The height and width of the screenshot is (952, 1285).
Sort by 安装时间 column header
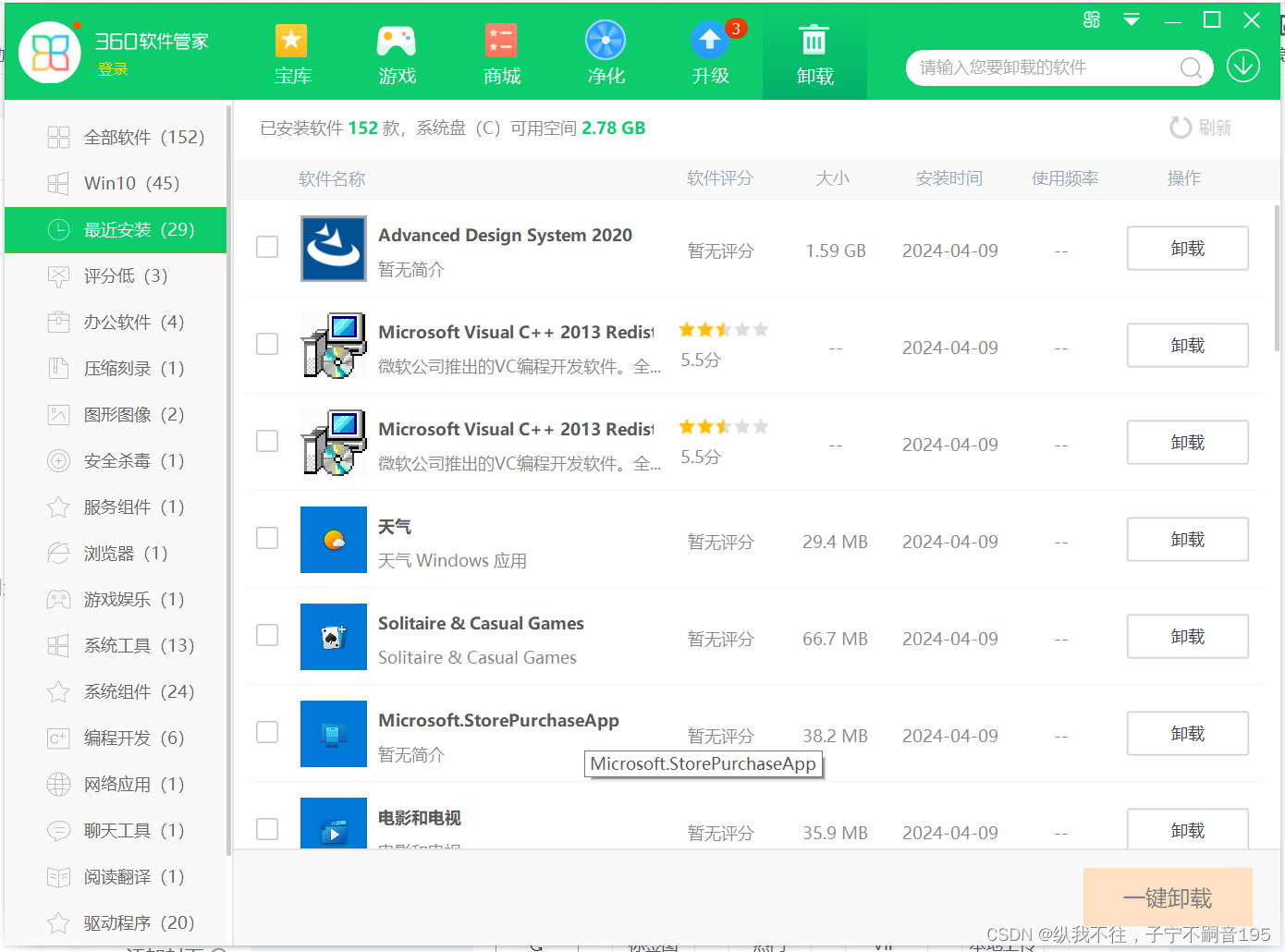(949, 178)
